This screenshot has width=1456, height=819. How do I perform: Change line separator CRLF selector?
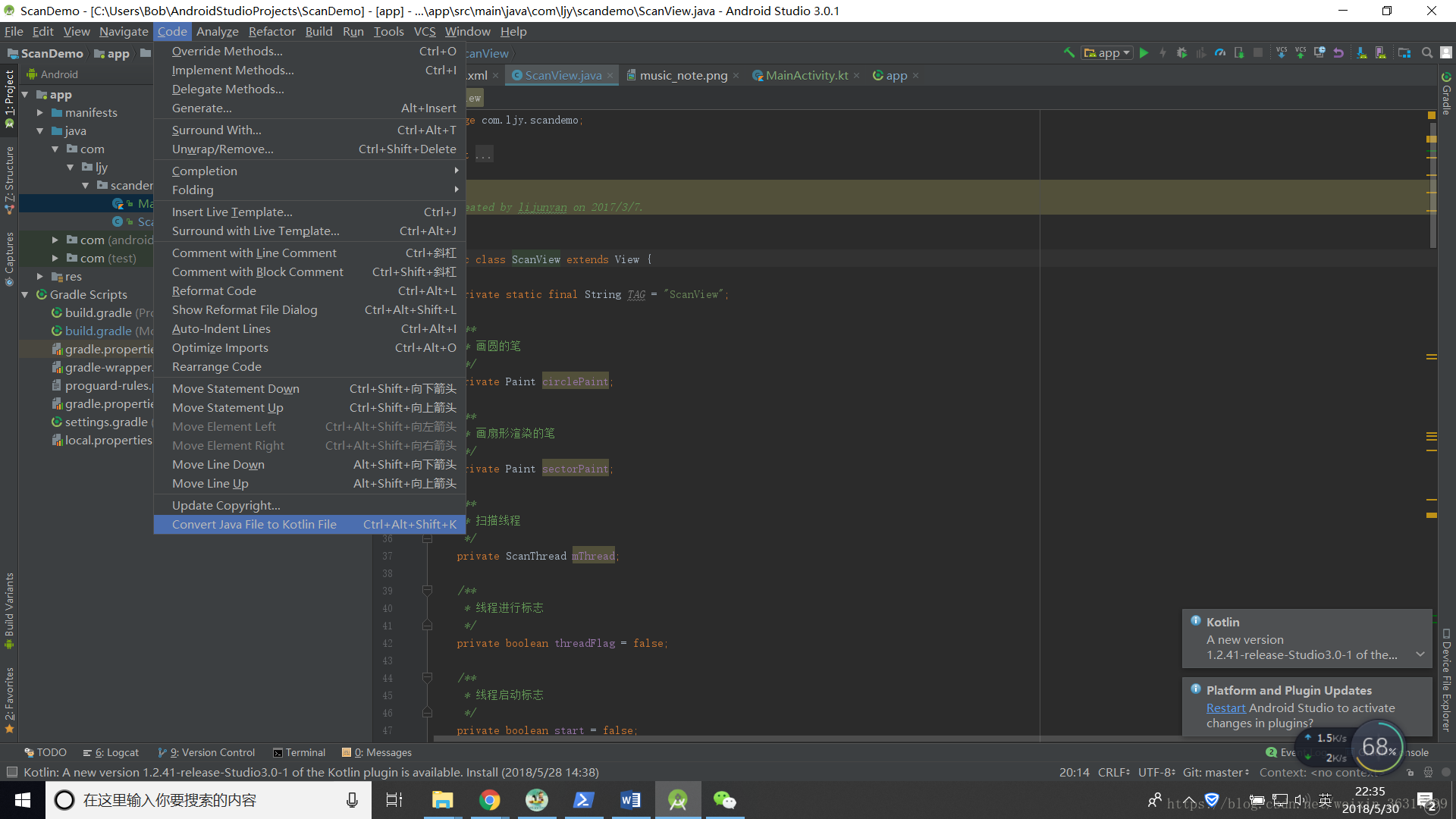[1113, 772]
